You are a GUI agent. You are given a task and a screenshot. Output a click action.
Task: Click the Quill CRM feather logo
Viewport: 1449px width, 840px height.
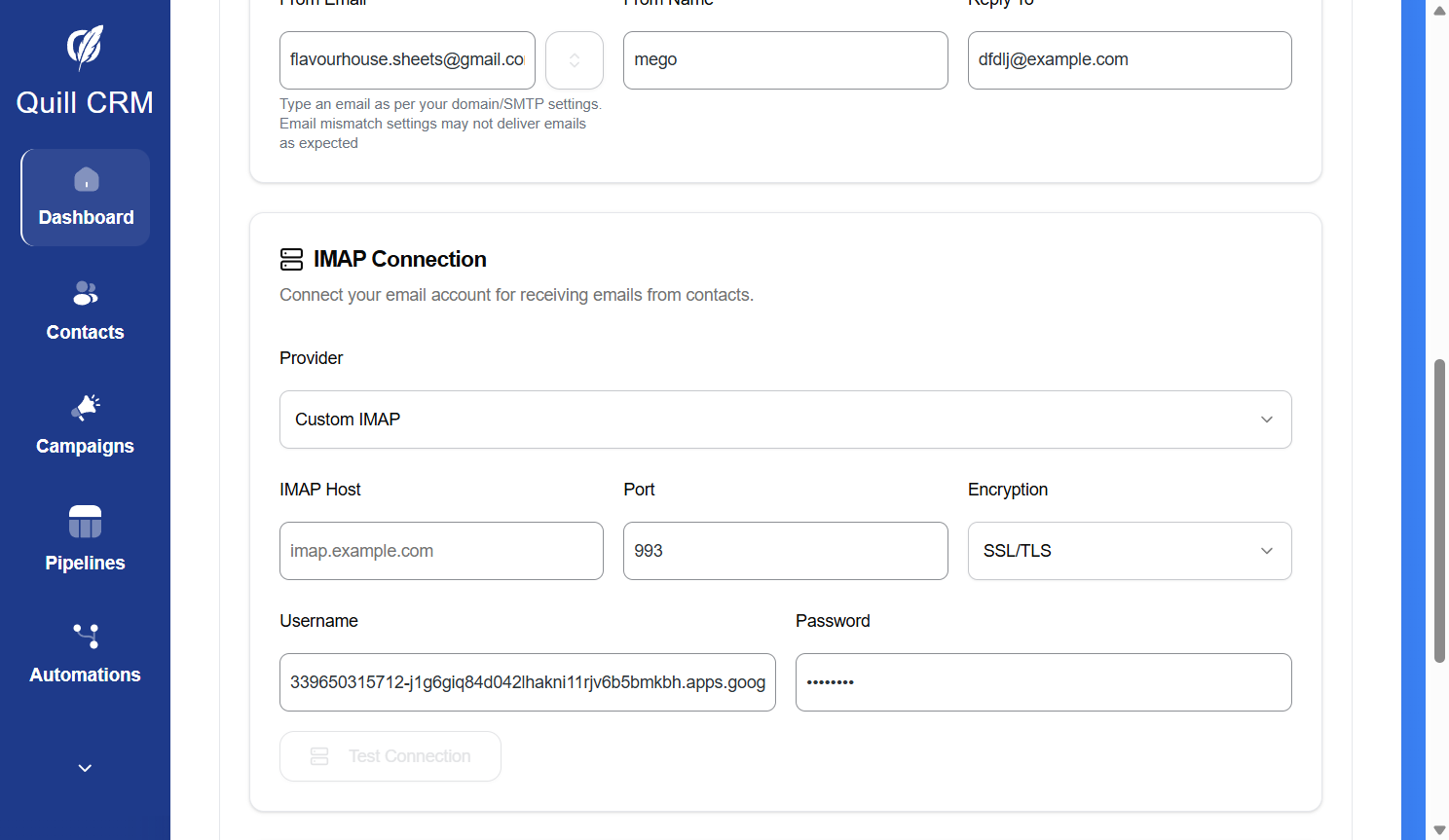85,46
